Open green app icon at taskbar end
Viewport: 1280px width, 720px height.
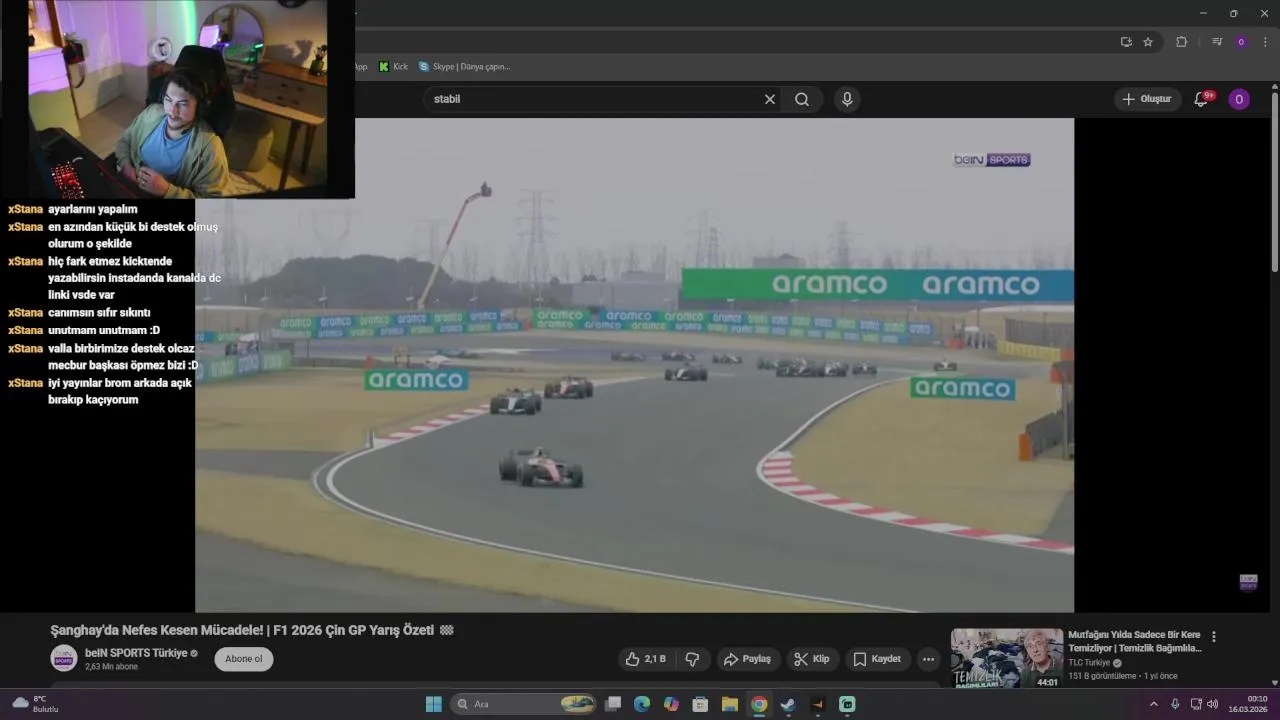pos(847,704)
